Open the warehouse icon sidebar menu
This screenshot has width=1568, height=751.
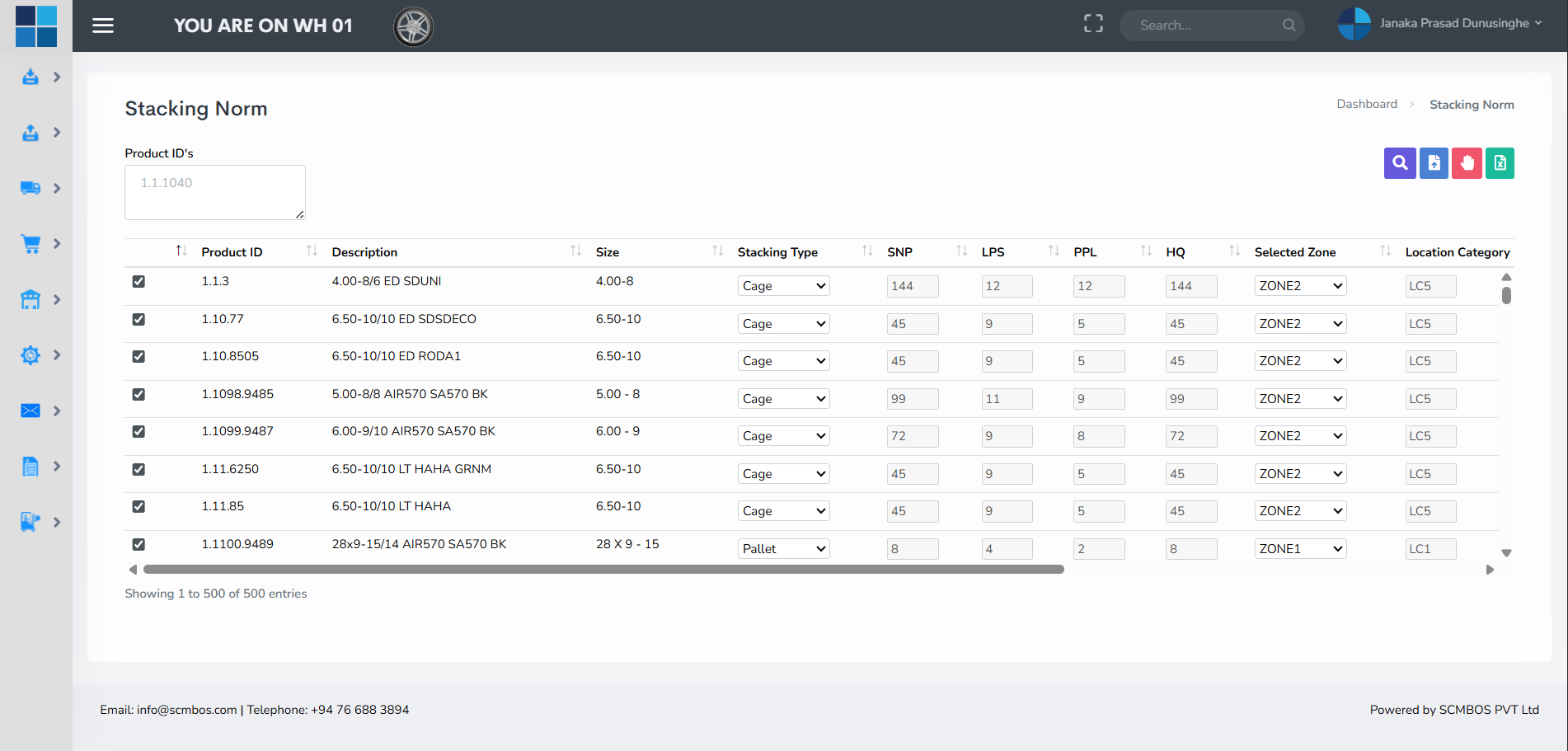(31, 299)
